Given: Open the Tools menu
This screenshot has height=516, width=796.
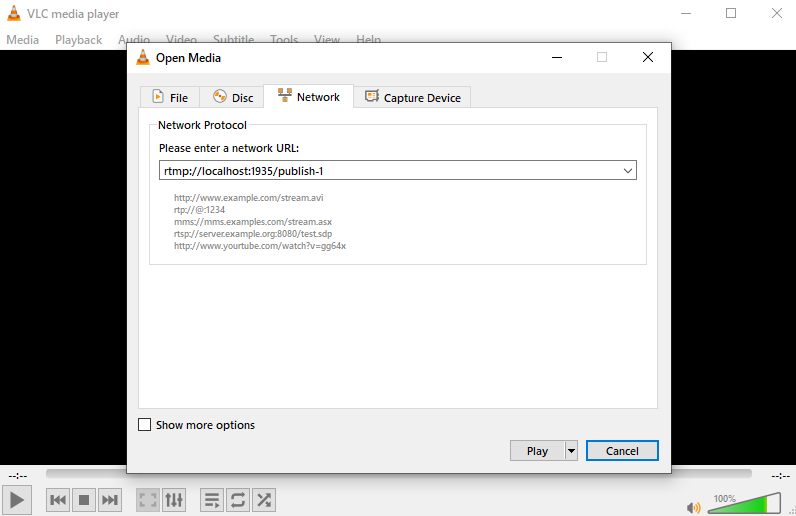Looking at the screenshot, I should [284, 39].
